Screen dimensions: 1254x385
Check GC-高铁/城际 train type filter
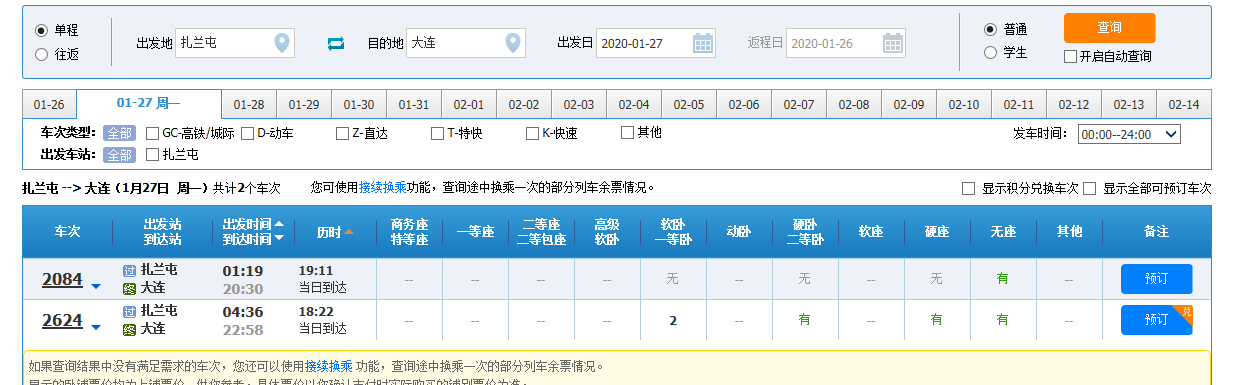tap(153, 133)
